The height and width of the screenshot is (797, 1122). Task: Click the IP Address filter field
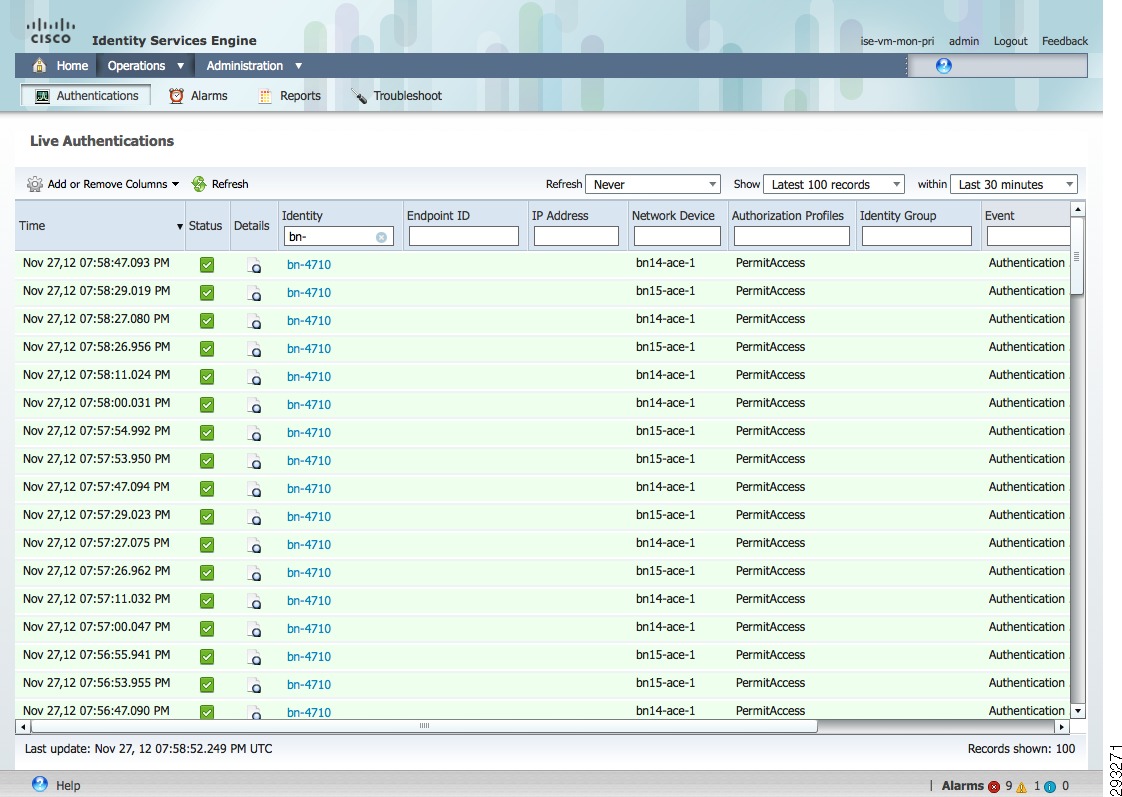pyautogui.click(x=576, y=236)
